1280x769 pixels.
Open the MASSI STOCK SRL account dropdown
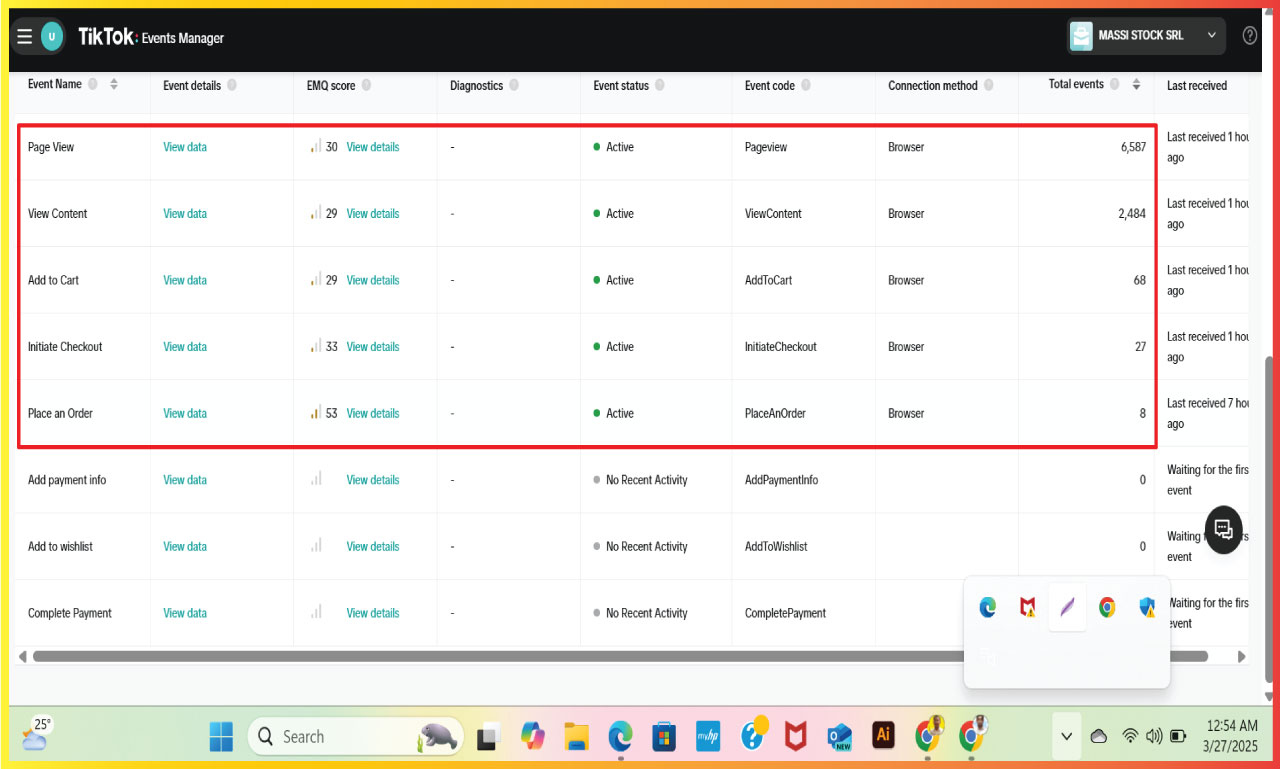(x=1145, y=35)
